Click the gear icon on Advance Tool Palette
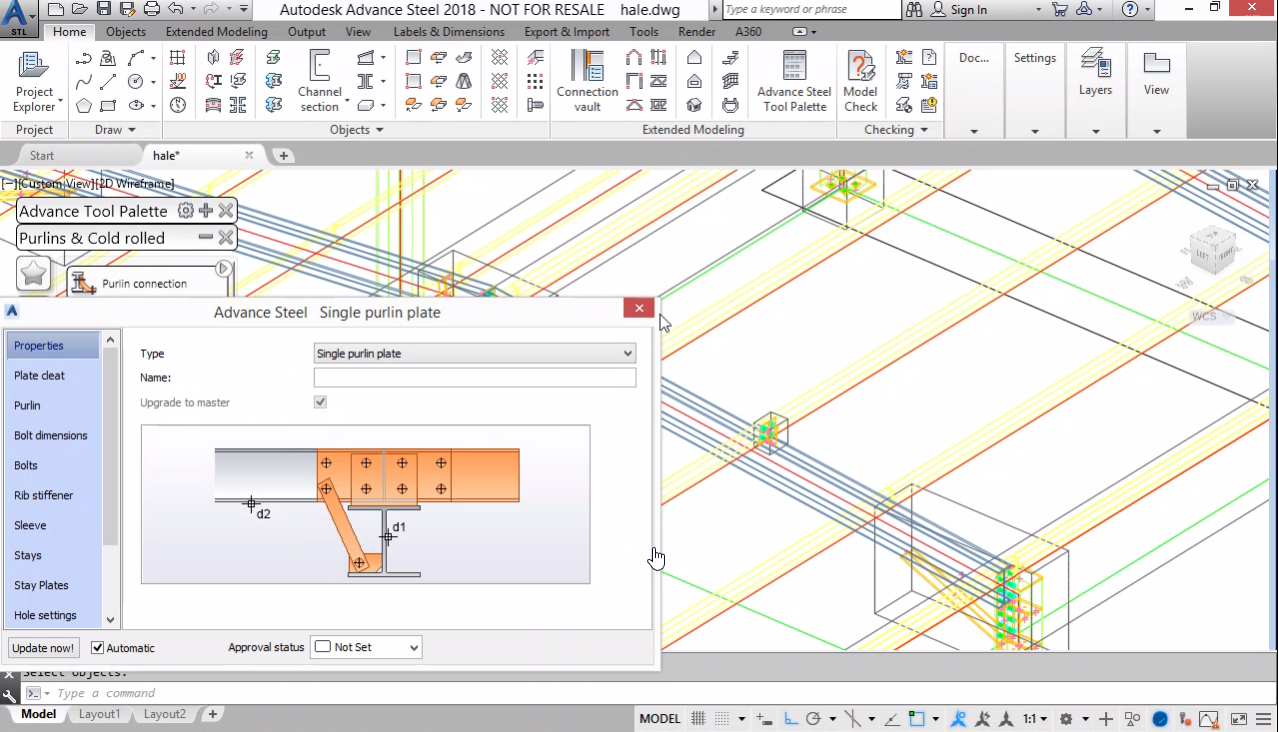The image size is (1278, 732). coord(185,210)
